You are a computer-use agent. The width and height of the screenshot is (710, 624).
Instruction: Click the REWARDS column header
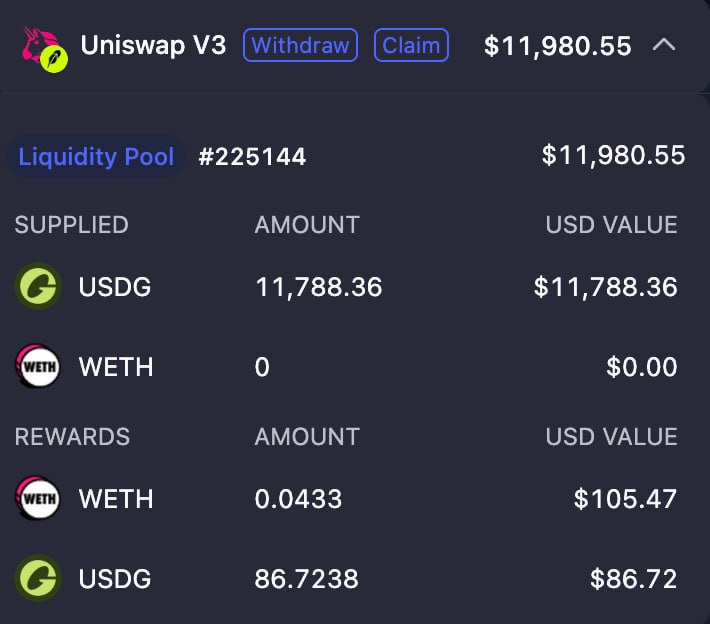(72, 437)
